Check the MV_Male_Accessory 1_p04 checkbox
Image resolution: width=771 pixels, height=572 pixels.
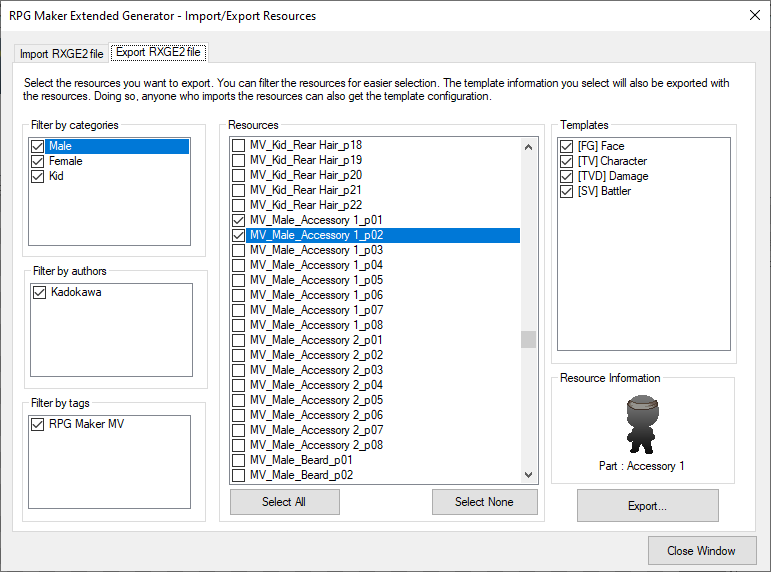point(238,265)
